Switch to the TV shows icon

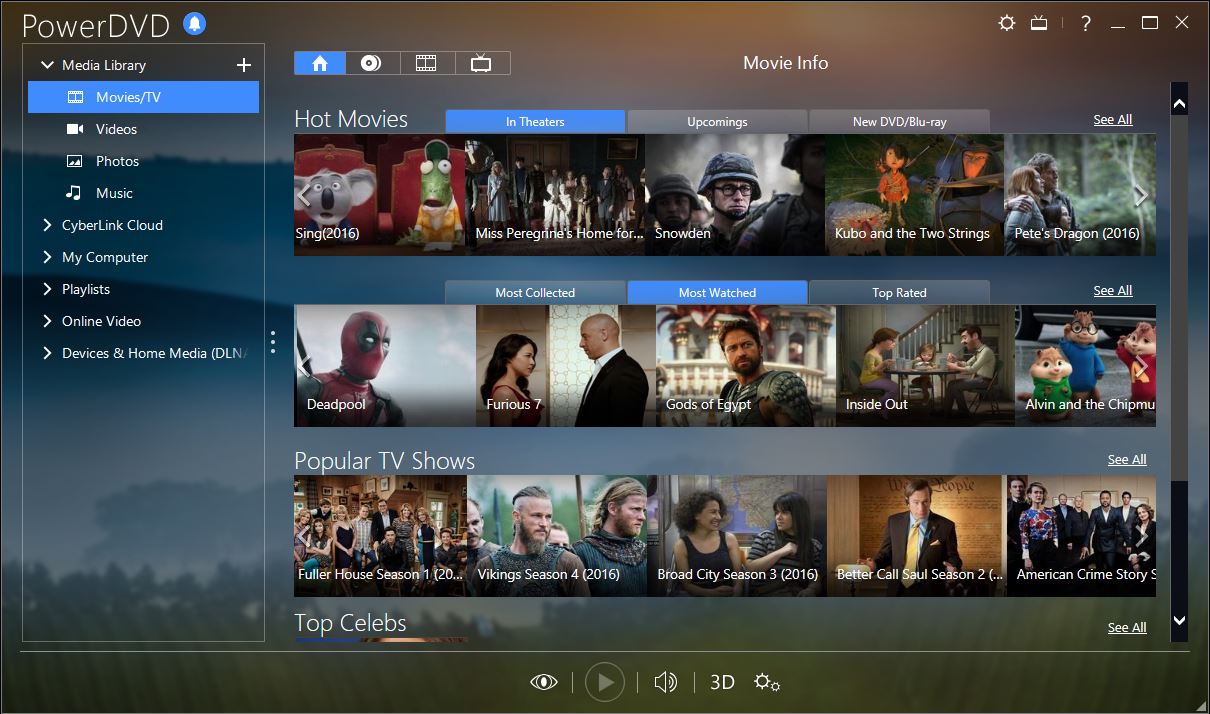point(481,63)
